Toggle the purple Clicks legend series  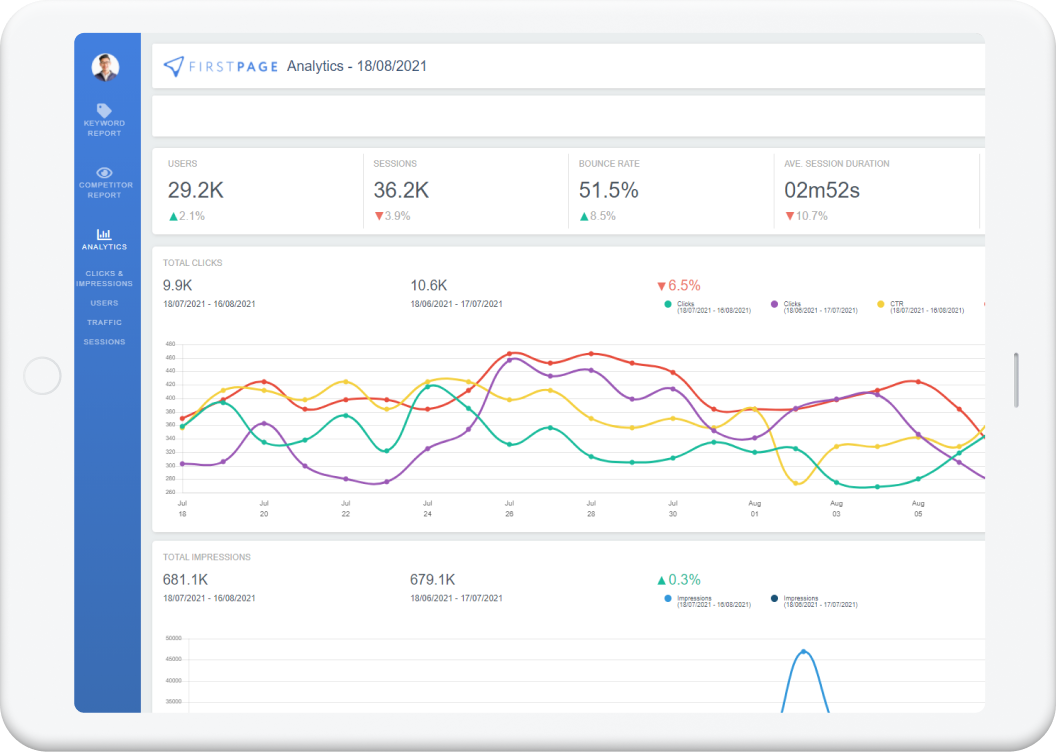[775, 304]
